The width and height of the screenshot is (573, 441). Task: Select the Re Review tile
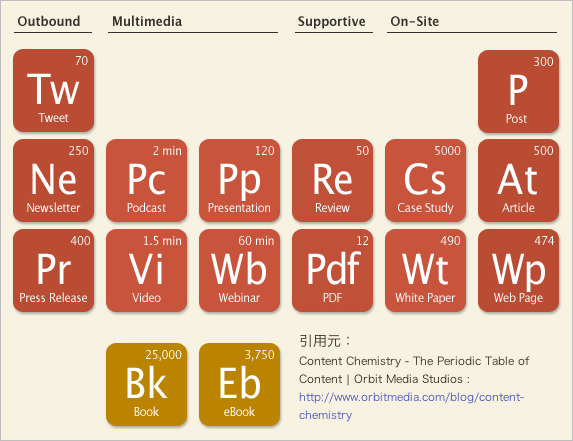(x=333, y=180)
